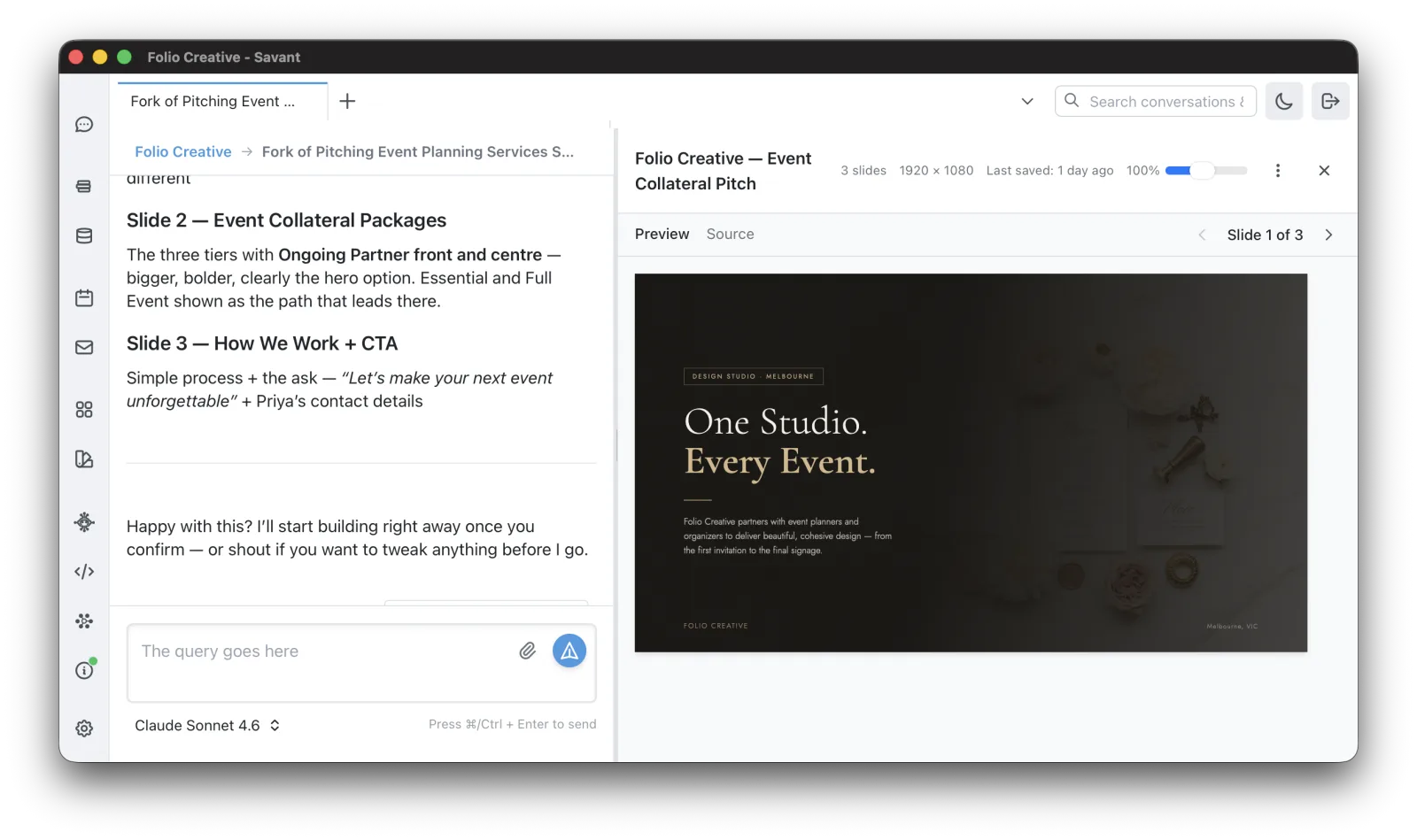This screenshot has height=840, width=1417.
Task: Open the database sidebar icon
Action: 84,236
